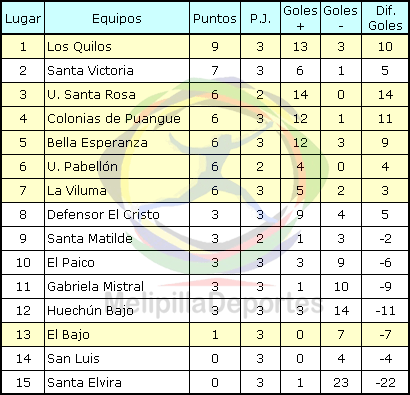The width and height of the screenshot is (410, 395).
Task: Click U. Pabellón team name
Action: pyautogui.click(x=82, y=166)
